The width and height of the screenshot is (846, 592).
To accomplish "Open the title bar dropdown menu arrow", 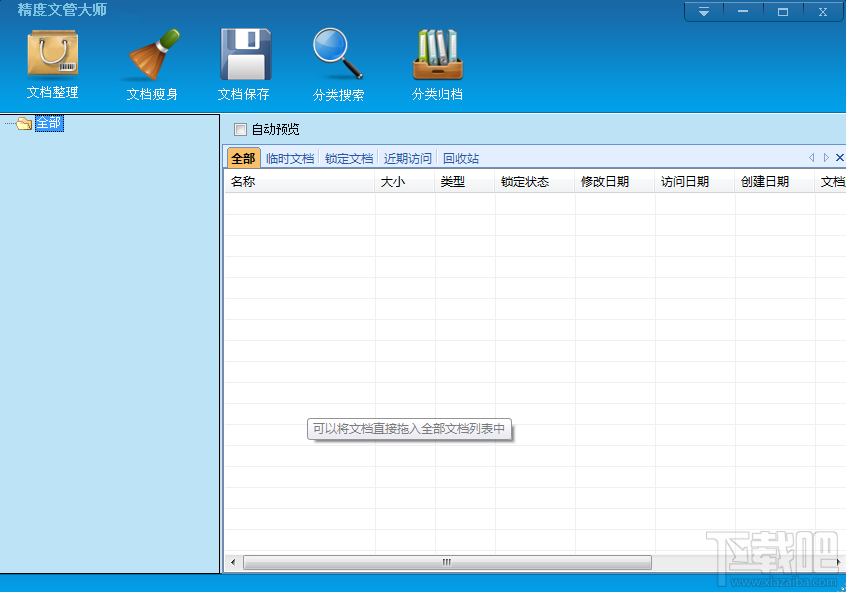I will point(704,12).
